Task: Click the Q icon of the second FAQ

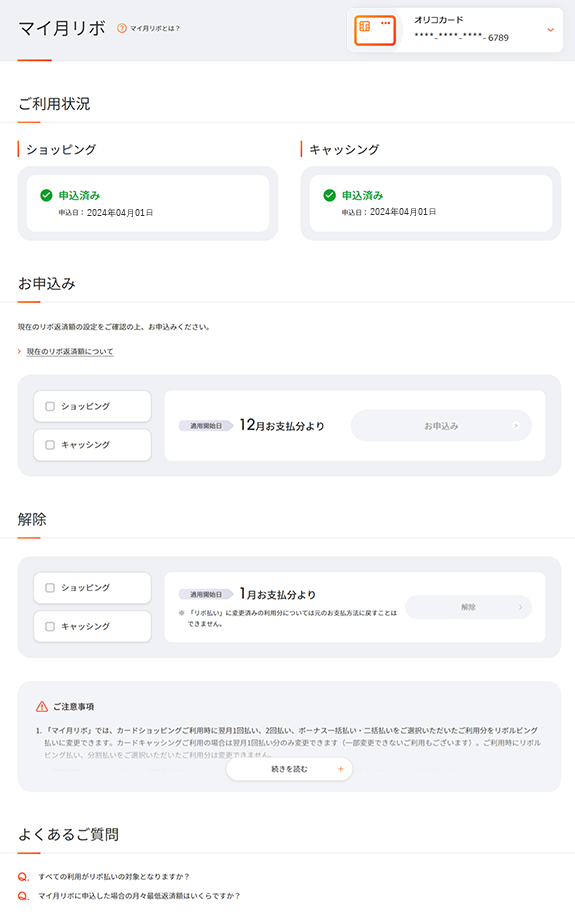Action: pos(23,896)
